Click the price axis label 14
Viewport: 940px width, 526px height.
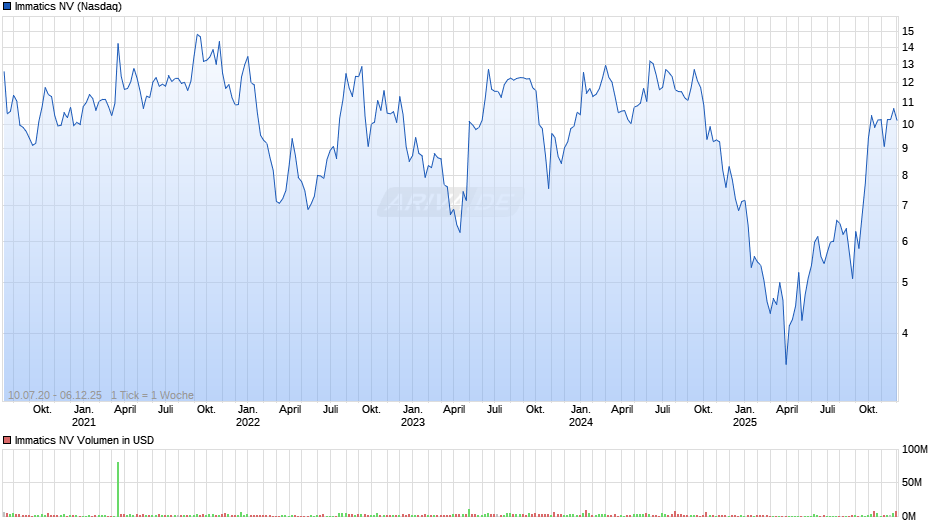[x=908, y=47]
